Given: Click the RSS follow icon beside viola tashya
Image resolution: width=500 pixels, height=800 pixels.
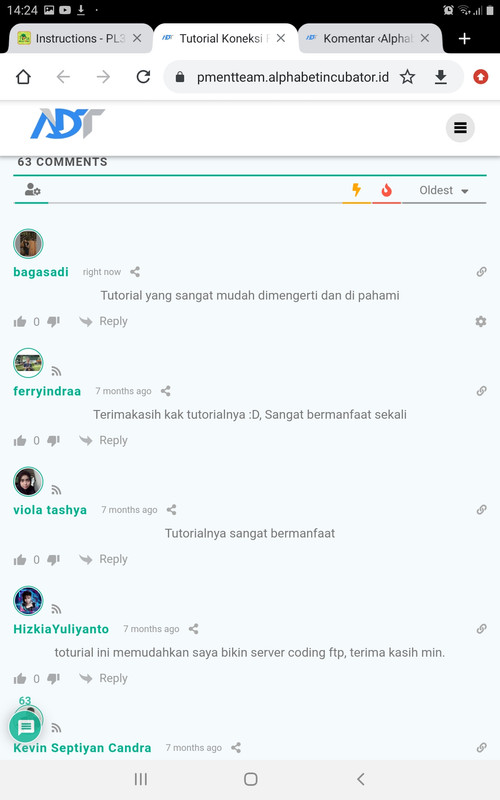Looking at the screenshot, I should [56, 490].
